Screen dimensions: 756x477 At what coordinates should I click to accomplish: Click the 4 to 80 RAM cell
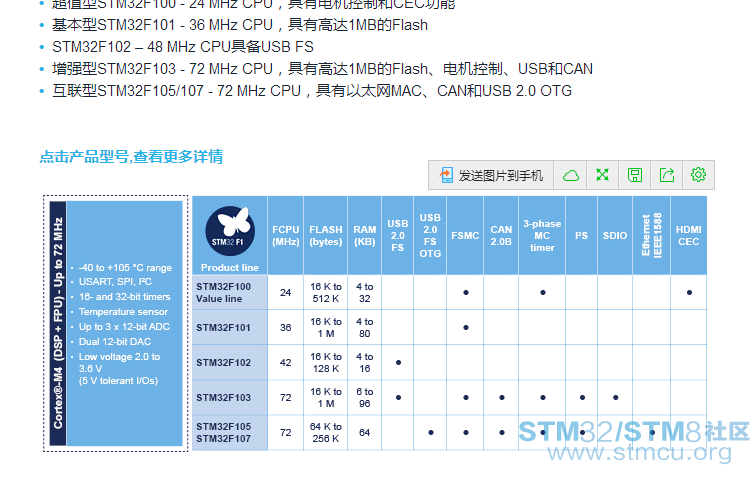click(364, 327)
